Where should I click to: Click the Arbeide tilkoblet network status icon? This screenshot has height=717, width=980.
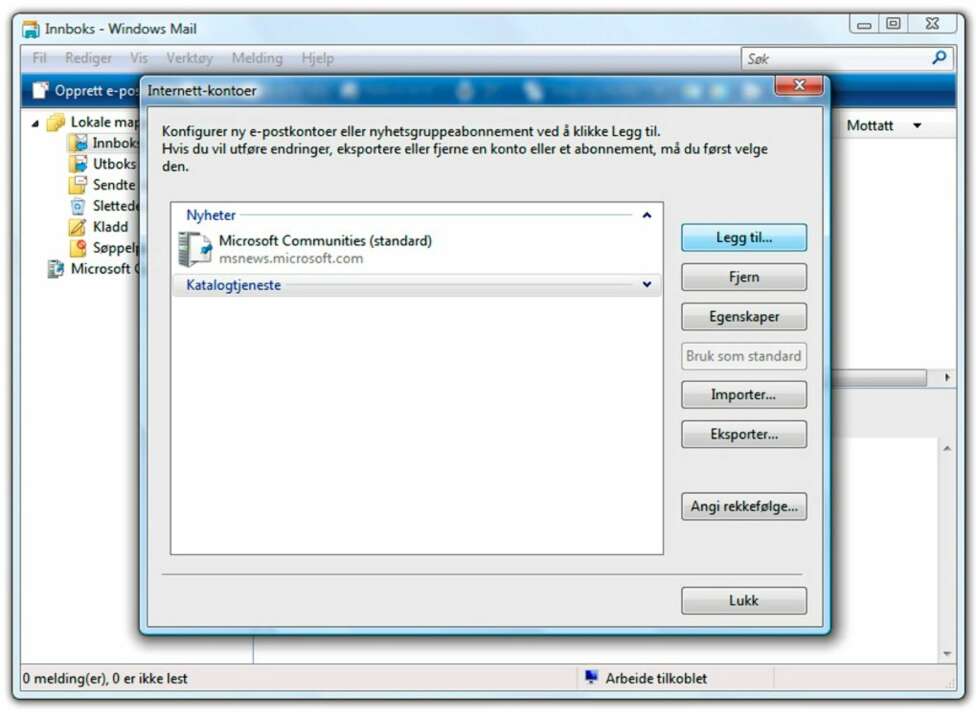click(591, 677)
